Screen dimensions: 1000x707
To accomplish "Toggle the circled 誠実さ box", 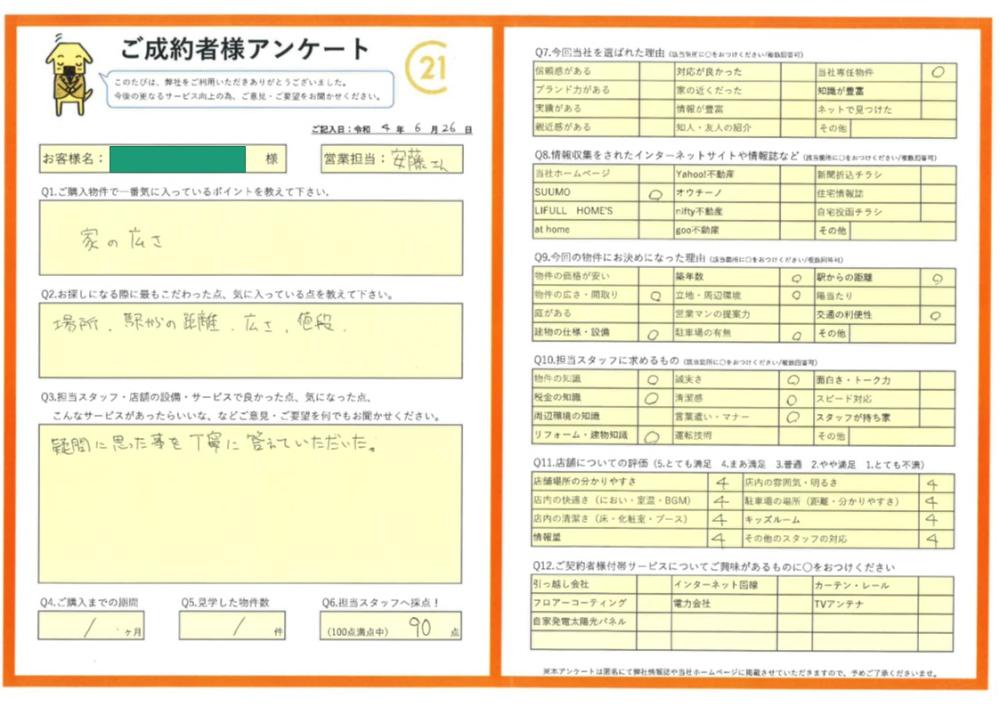I will tap(796, 380).
